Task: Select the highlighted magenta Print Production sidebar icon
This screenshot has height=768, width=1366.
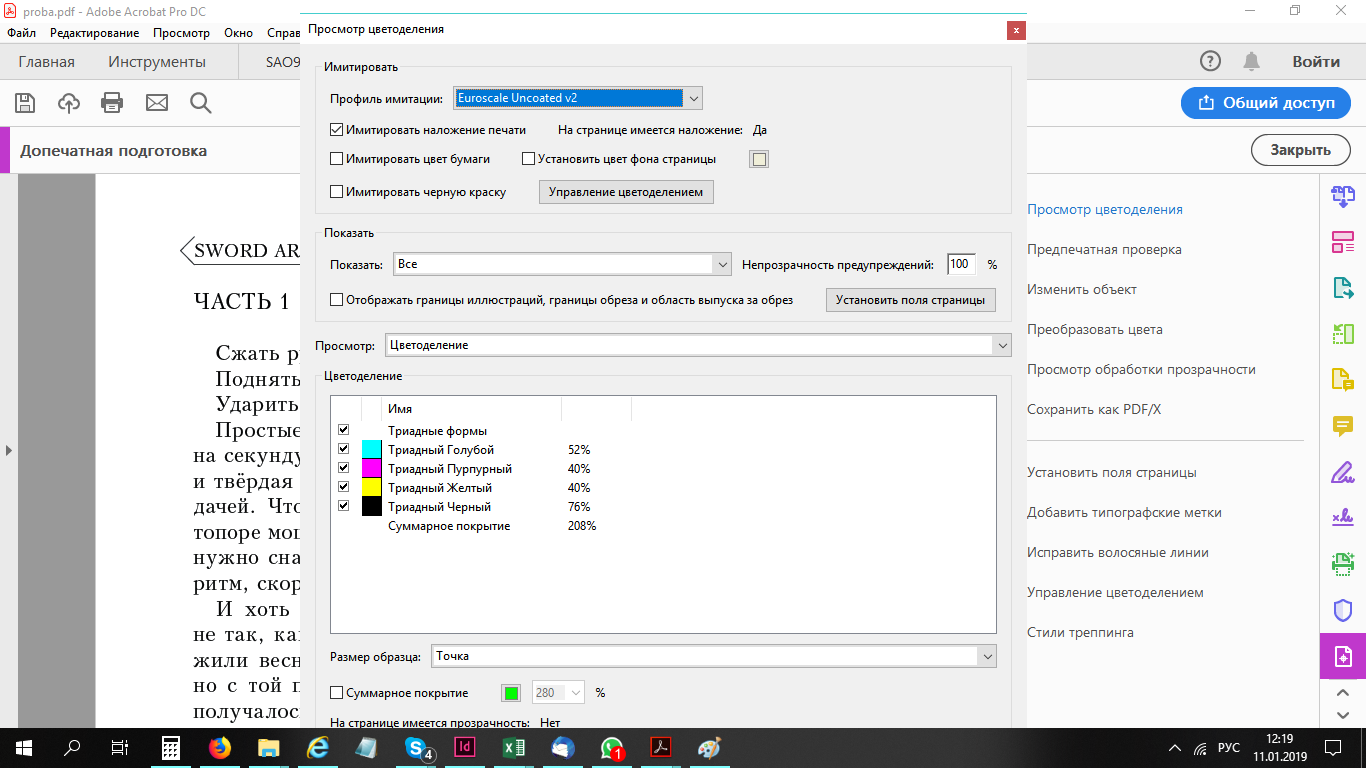Action: [x=1343, y=657]
